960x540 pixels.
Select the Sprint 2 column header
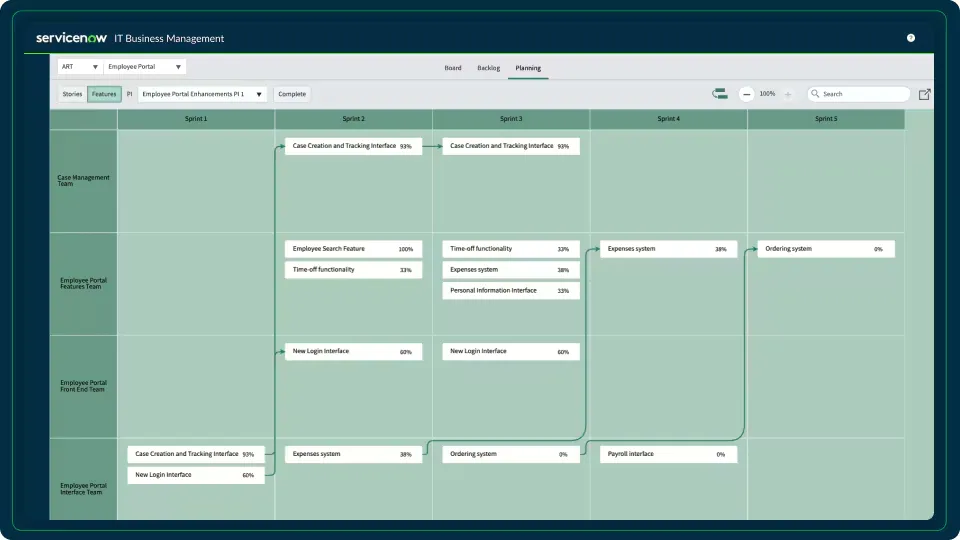click(353, 119)
